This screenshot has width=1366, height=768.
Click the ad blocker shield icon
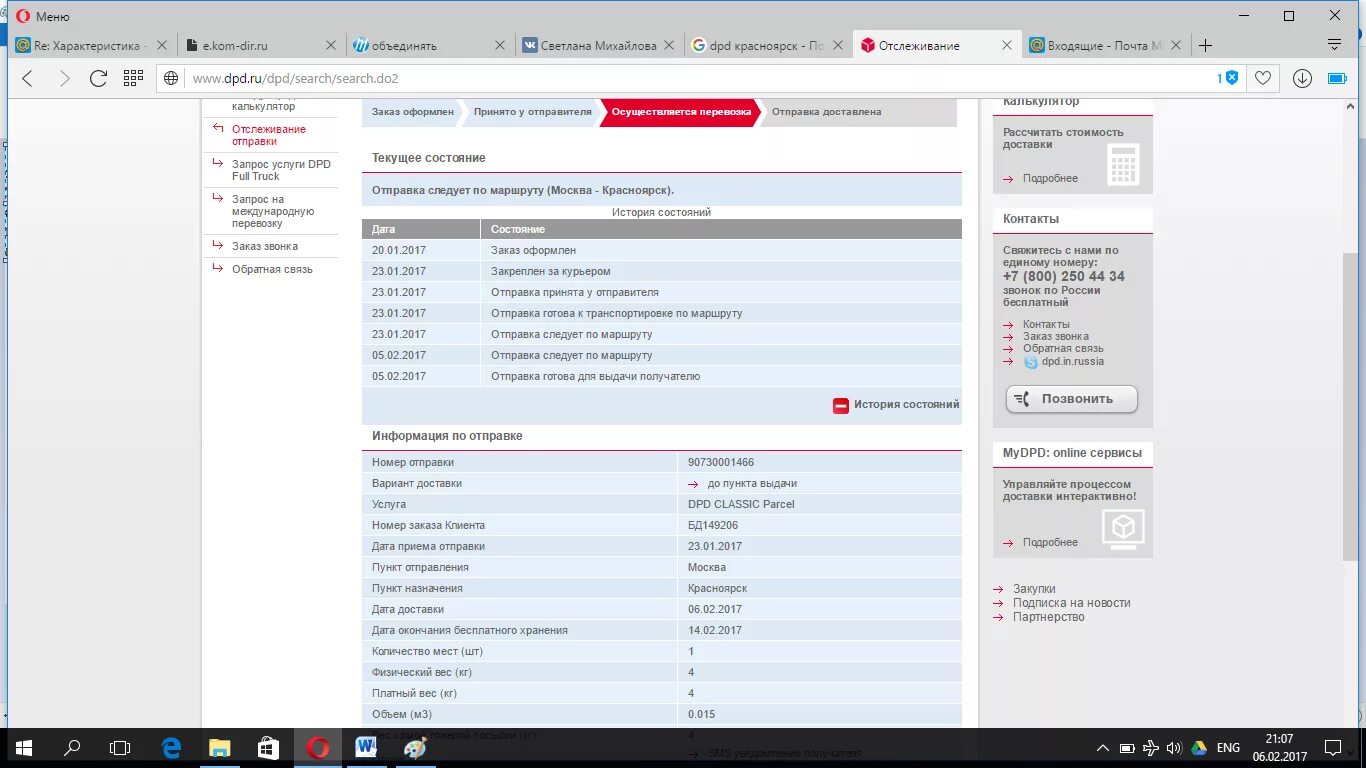(1232, 78)
